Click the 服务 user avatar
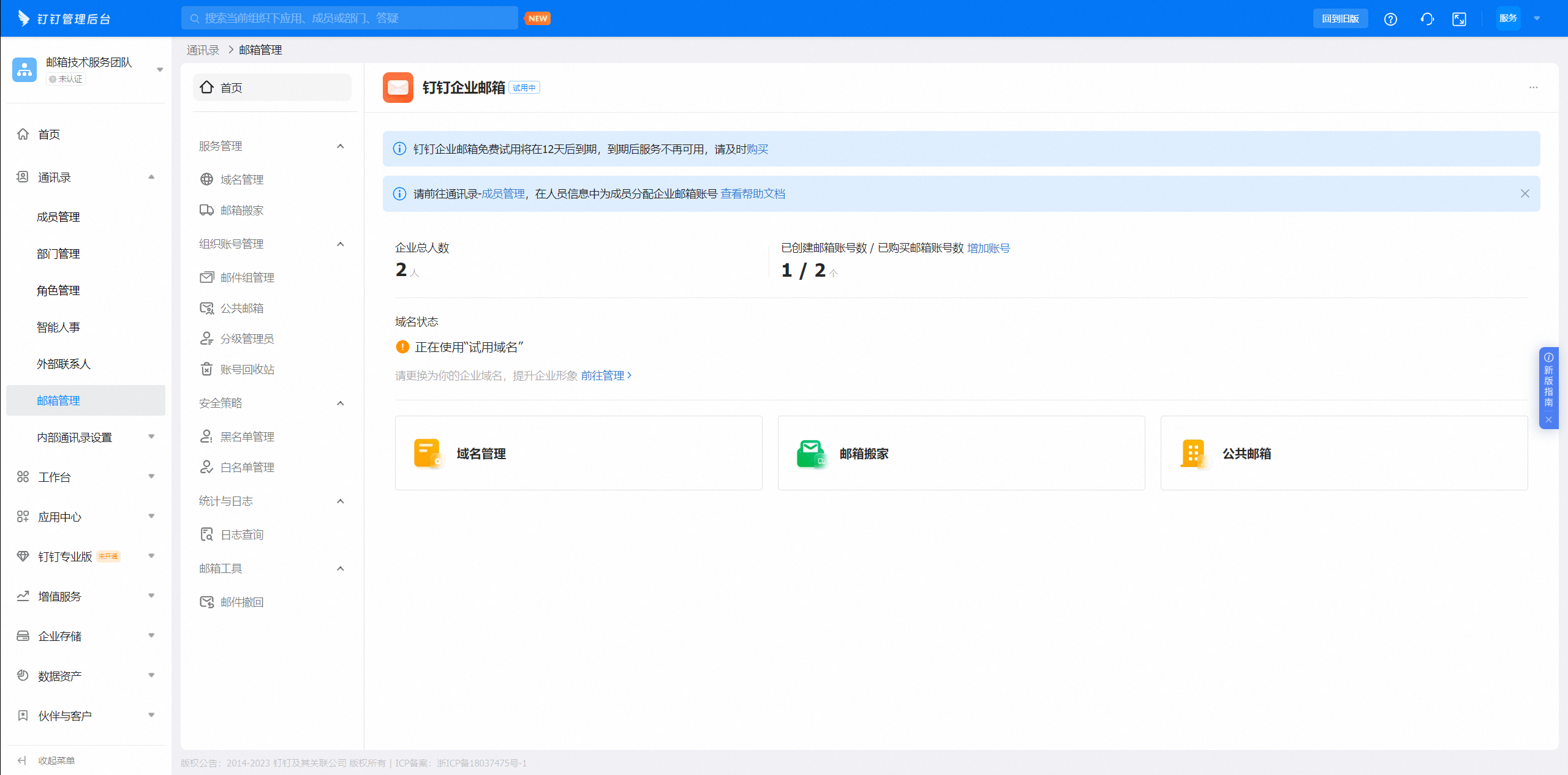Screen dimensions: 1568x775 [x=1508, y=18]
